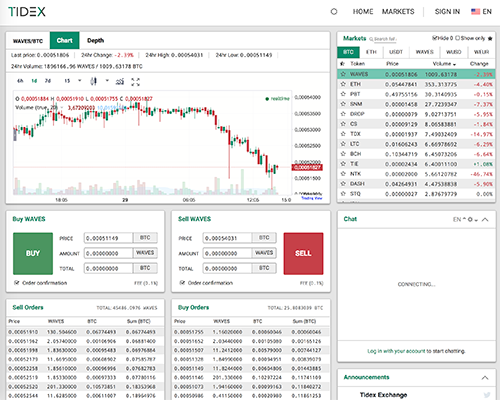
Task: Click the Buy WAVES price input field
Action: coord(109,238)
